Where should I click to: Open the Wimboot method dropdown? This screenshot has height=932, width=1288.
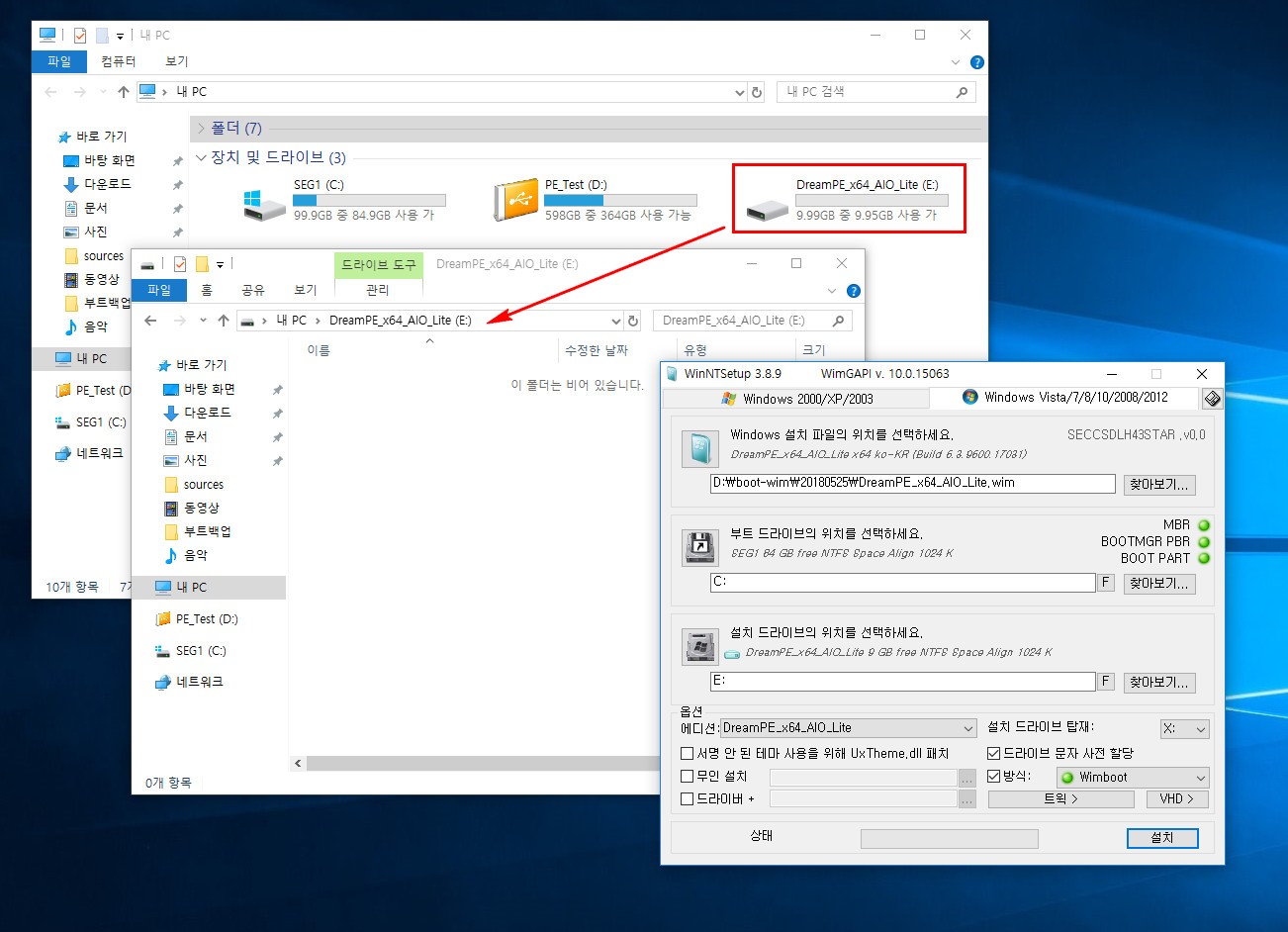point(1133,778)
